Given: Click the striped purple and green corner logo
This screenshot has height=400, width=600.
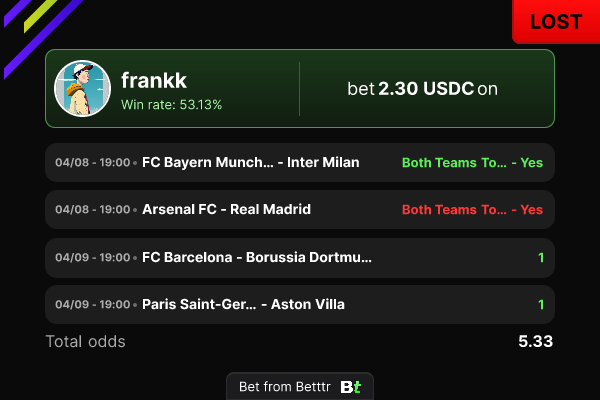Looking at the screenshot, I should click(x=43, y=38).
